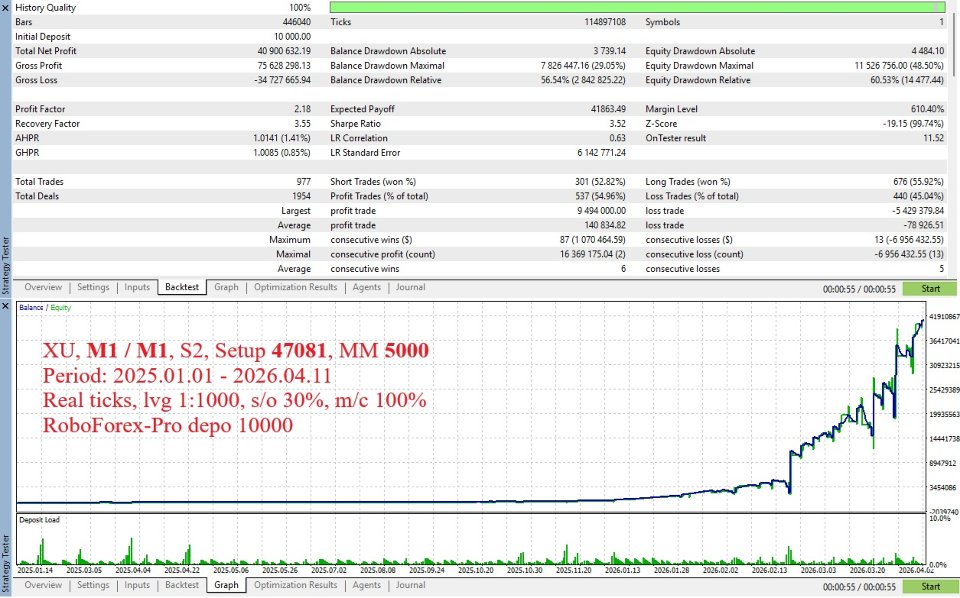Show the Agents tab in the upper panel
The image size is (960, 598).
tap(367, 287)
